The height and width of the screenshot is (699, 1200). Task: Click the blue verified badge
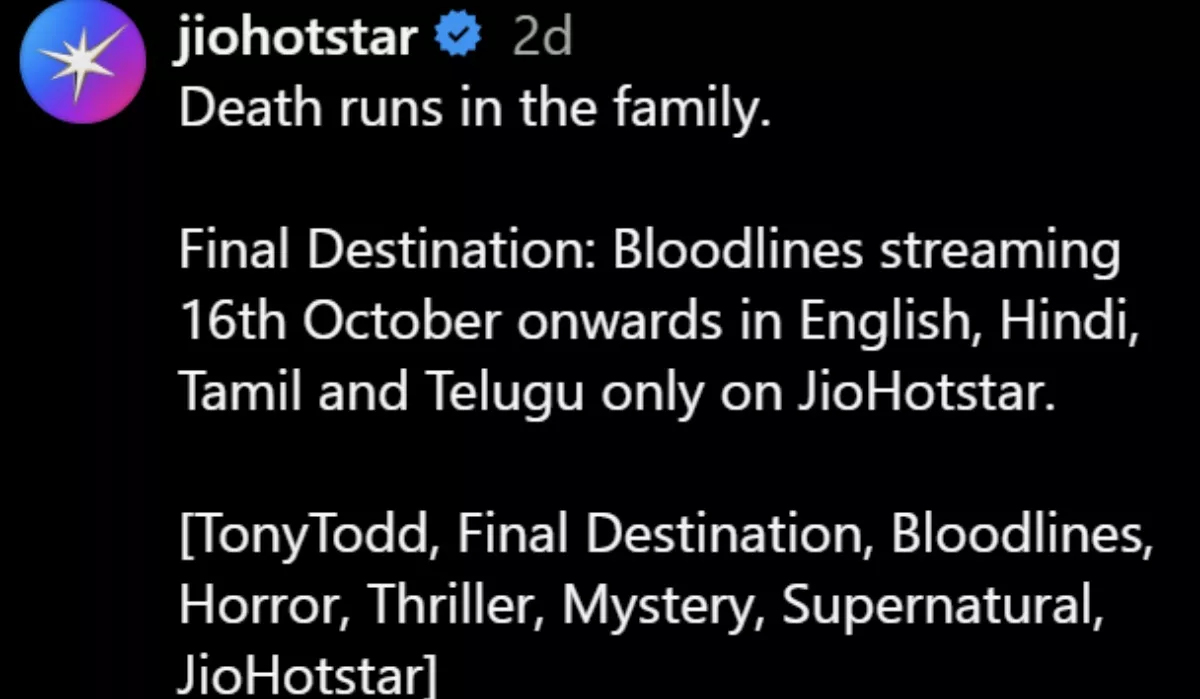460,40
